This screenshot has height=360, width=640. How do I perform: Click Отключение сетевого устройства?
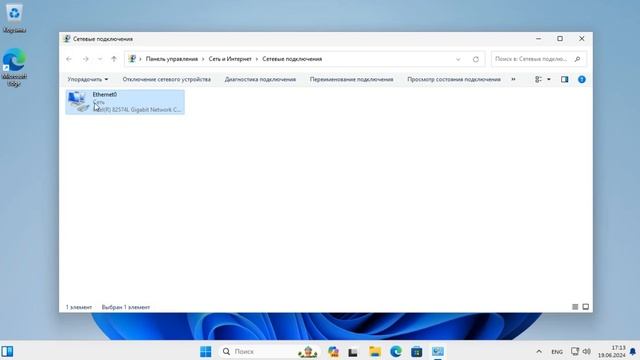click(167, 79)
